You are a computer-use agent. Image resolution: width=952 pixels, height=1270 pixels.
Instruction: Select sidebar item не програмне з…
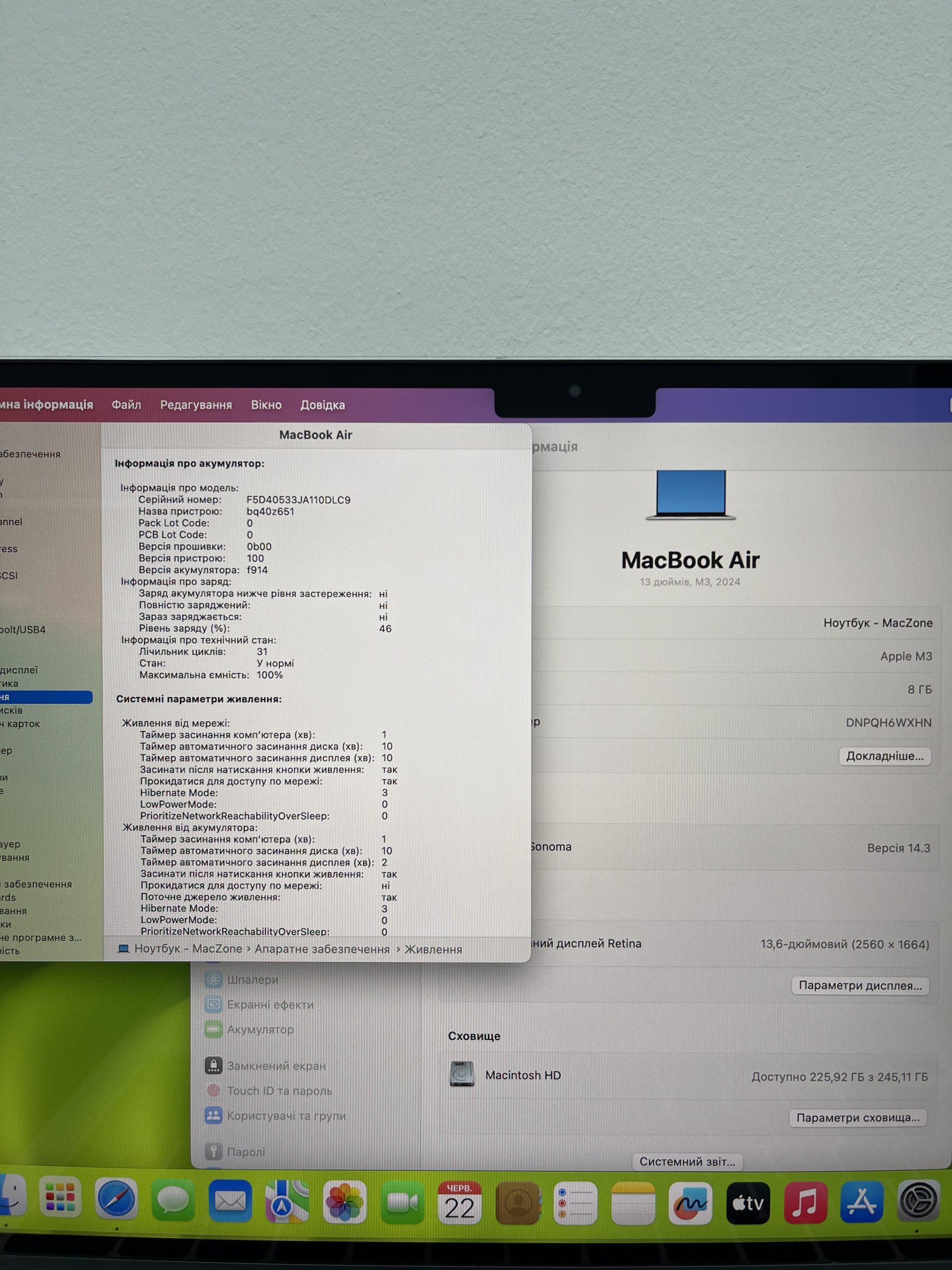tap(41, 937)
